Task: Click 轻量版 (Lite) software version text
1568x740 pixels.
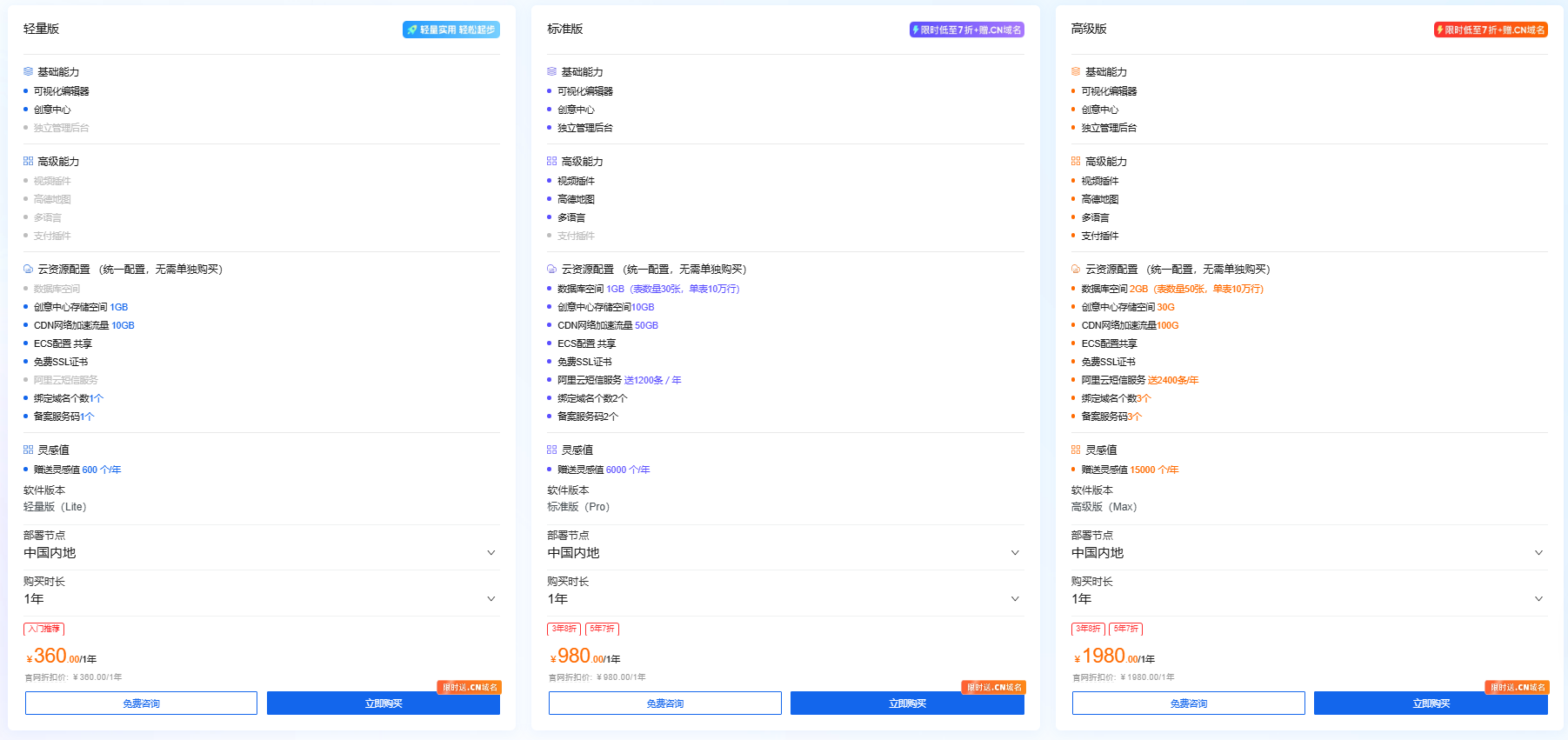Action: click(55, 507)
